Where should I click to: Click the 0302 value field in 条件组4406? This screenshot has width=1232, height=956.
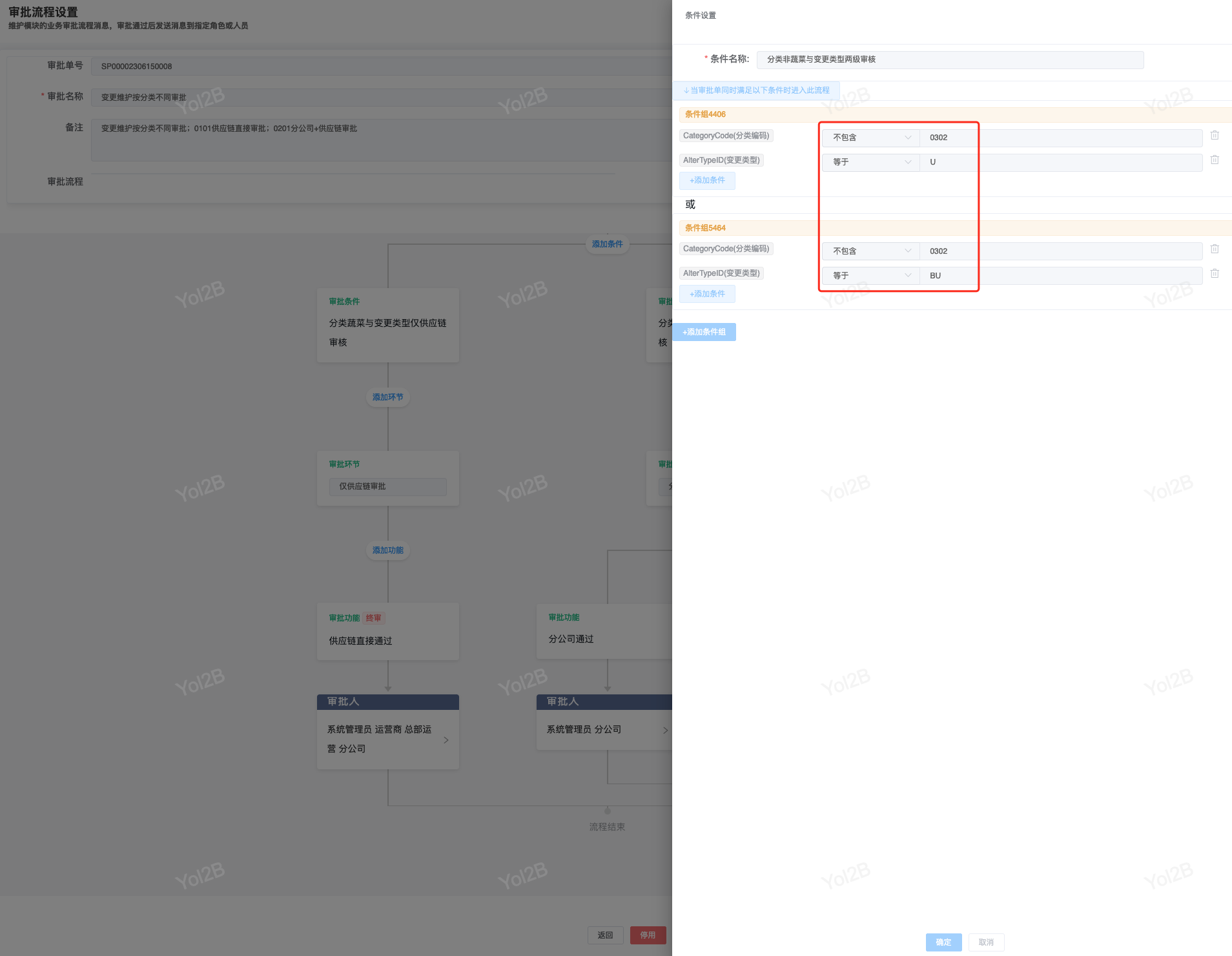(x=1061, y=138)
